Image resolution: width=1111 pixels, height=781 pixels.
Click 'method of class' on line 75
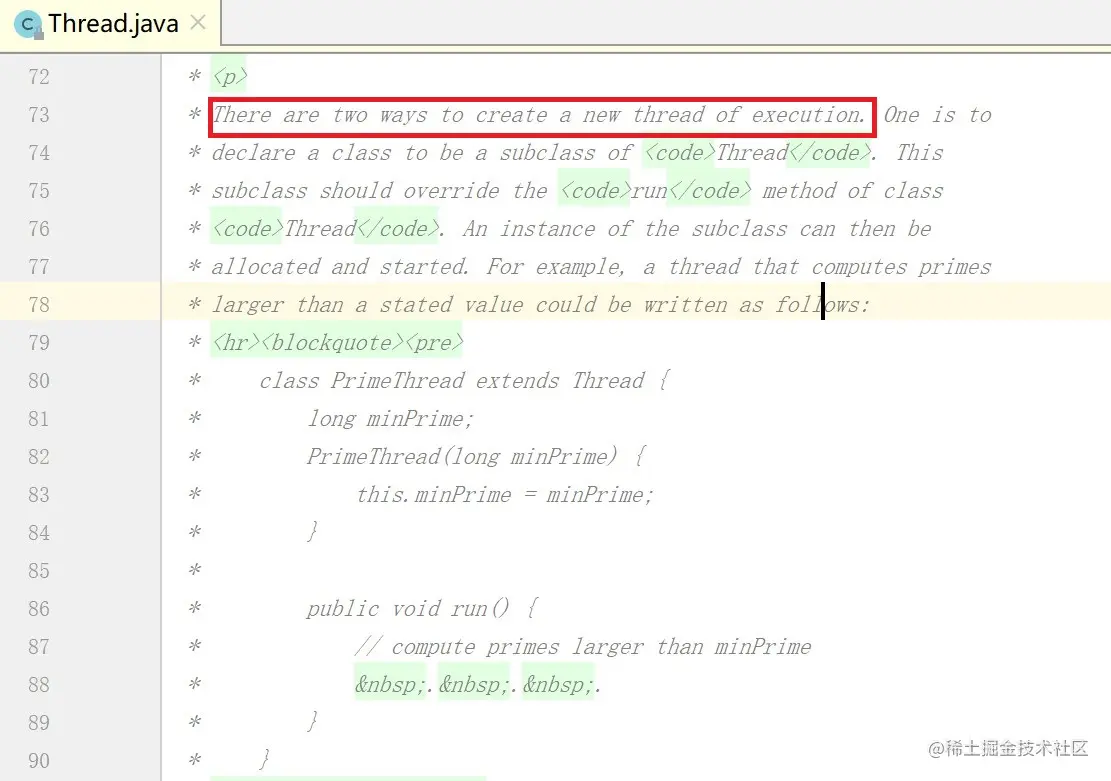point(853,191)
